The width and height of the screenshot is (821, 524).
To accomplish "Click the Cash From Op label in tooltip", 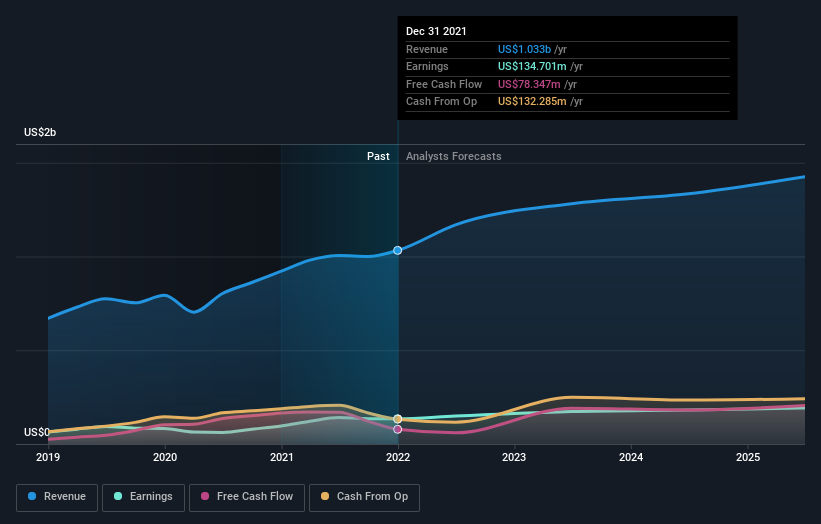I will pos(441,102).
